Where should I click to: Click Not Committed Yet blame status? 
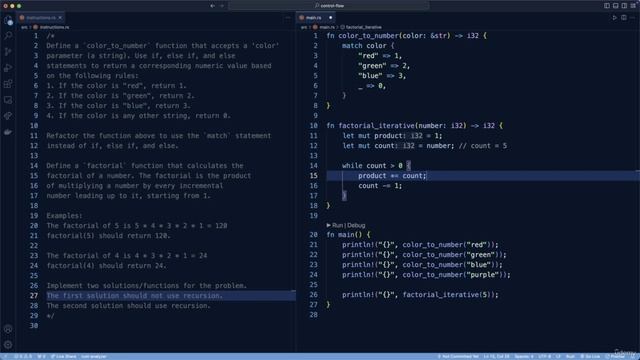(458, 356)
